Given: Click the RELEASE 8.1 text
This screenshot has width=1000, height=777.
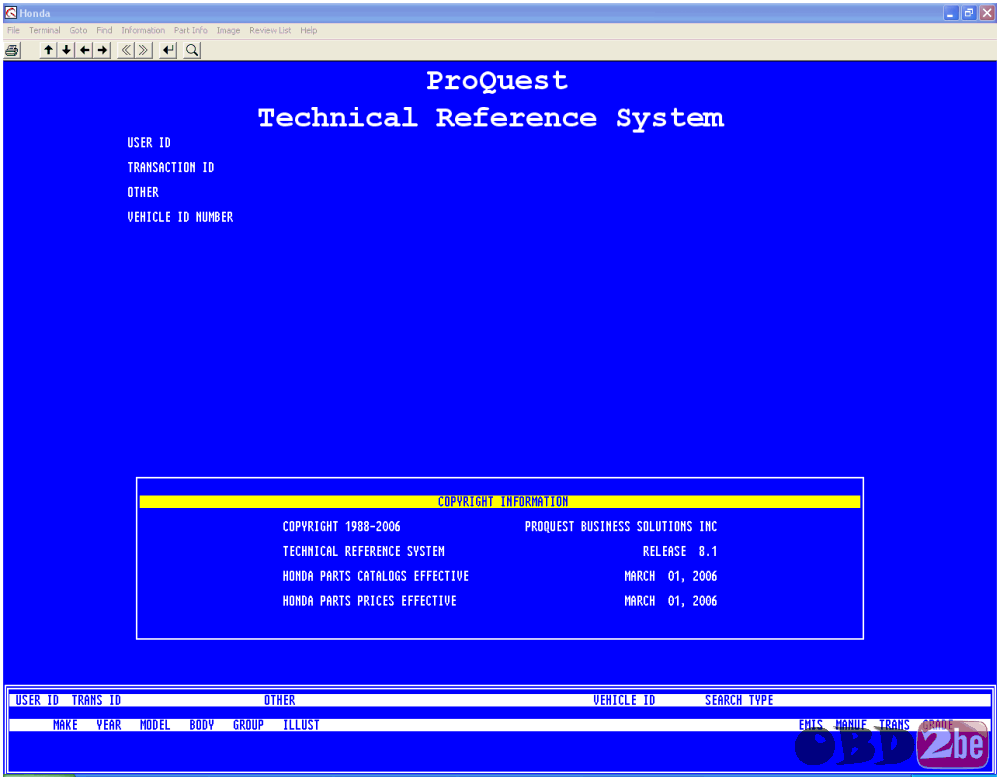Looking at the screenshot, I should (x=680, y=551).
